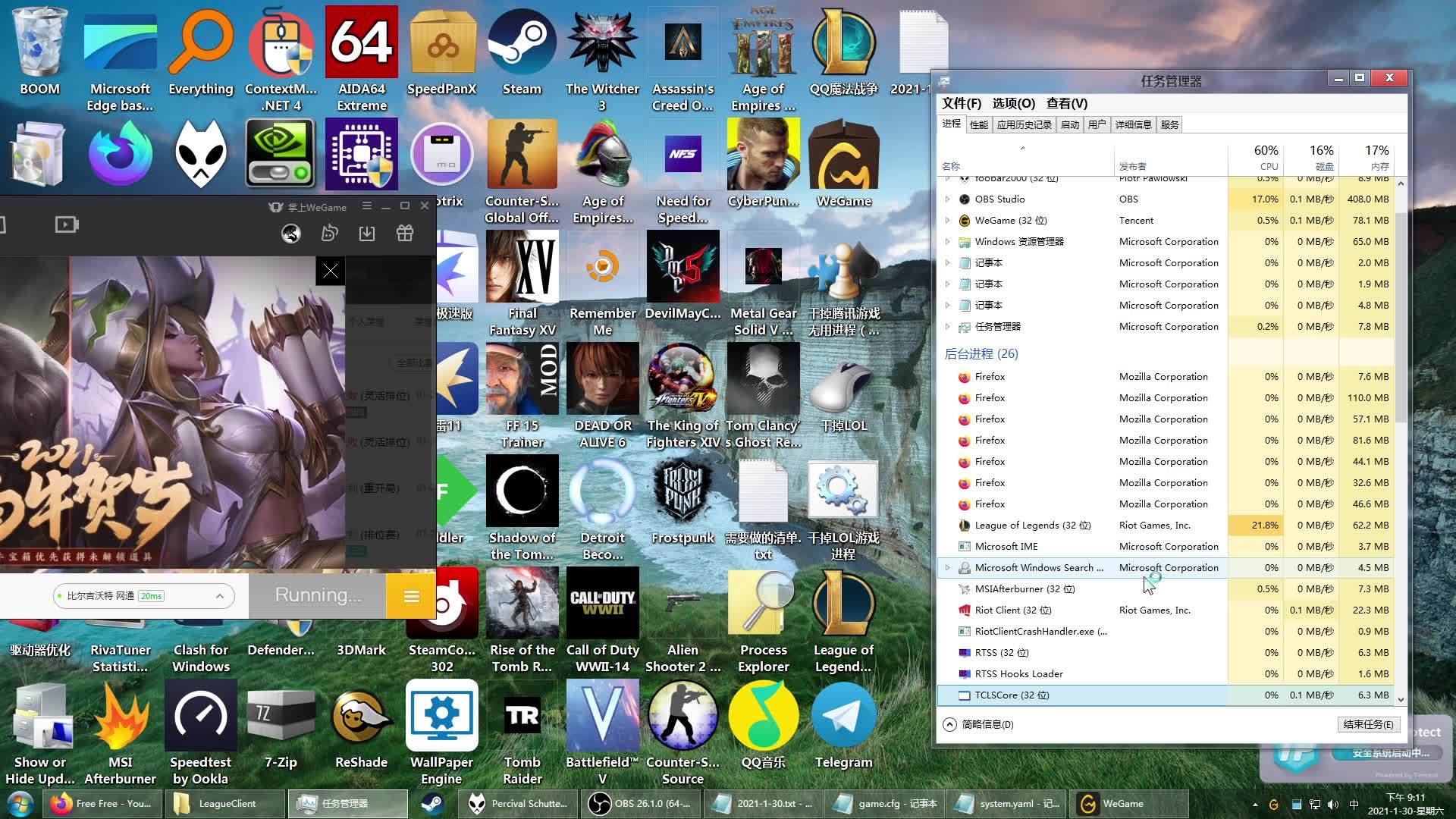1456x819 pixels.
Task: Open the 选项(O) menu in Task Manager
Action: point(1014,103)
